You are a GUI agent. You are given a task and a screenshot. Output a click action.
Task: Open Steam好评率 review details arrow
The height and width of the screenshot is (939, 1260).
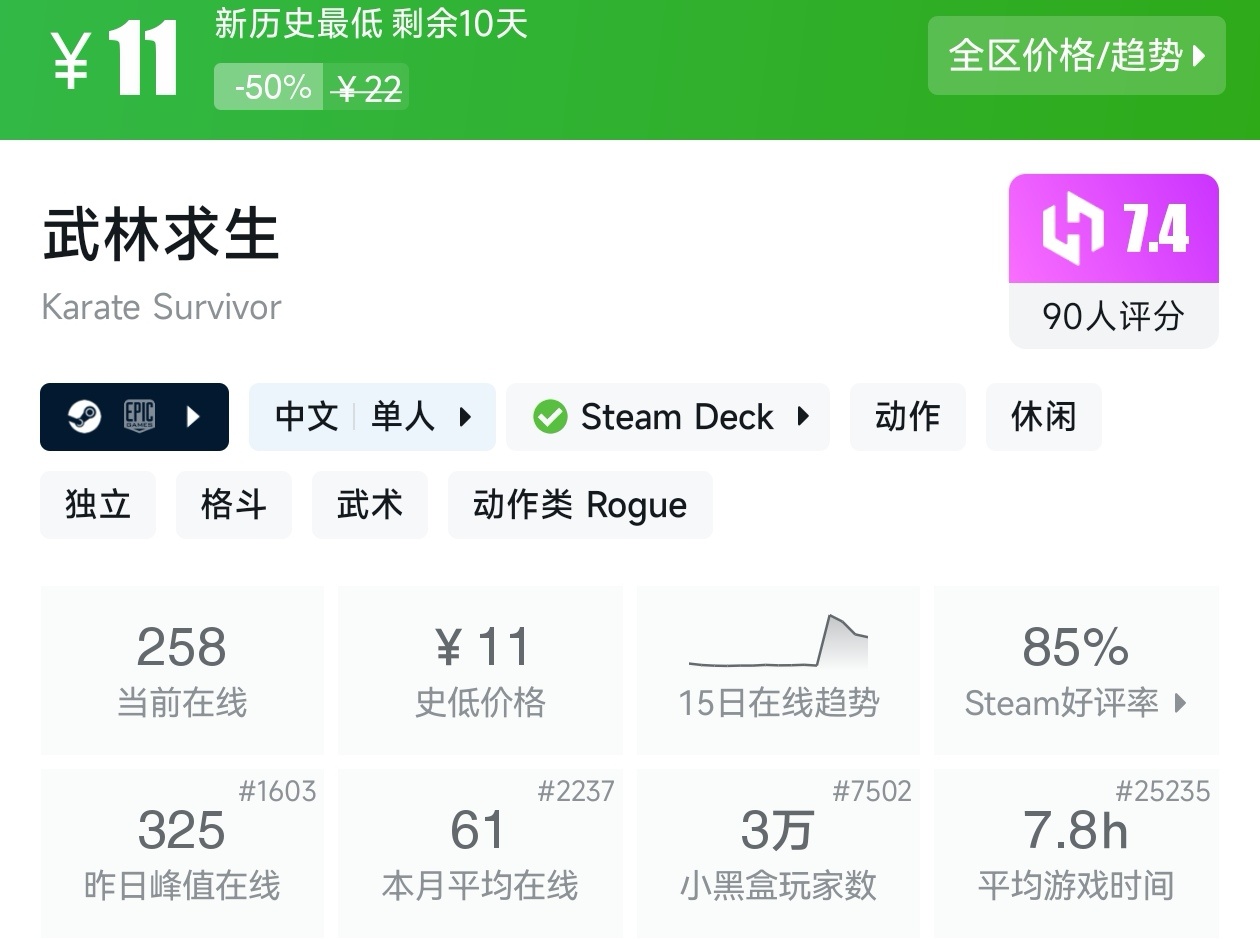point(1180,703)
